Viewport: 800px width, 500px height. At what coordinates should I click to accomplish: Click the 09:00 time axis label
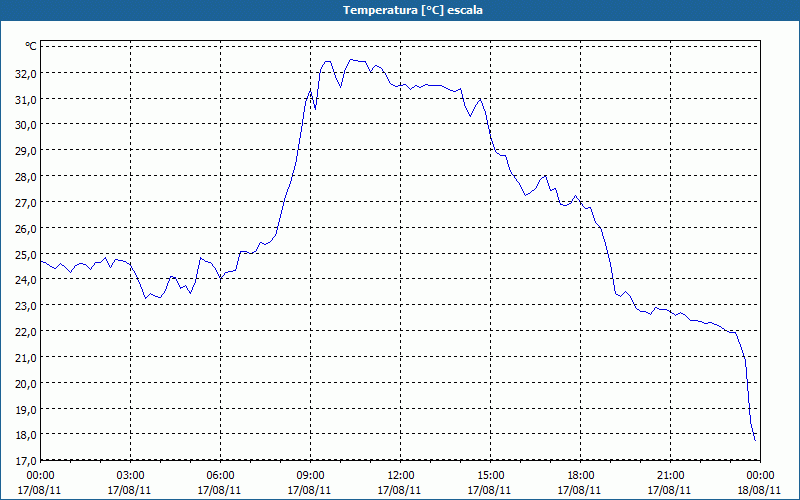click(311, 476)
